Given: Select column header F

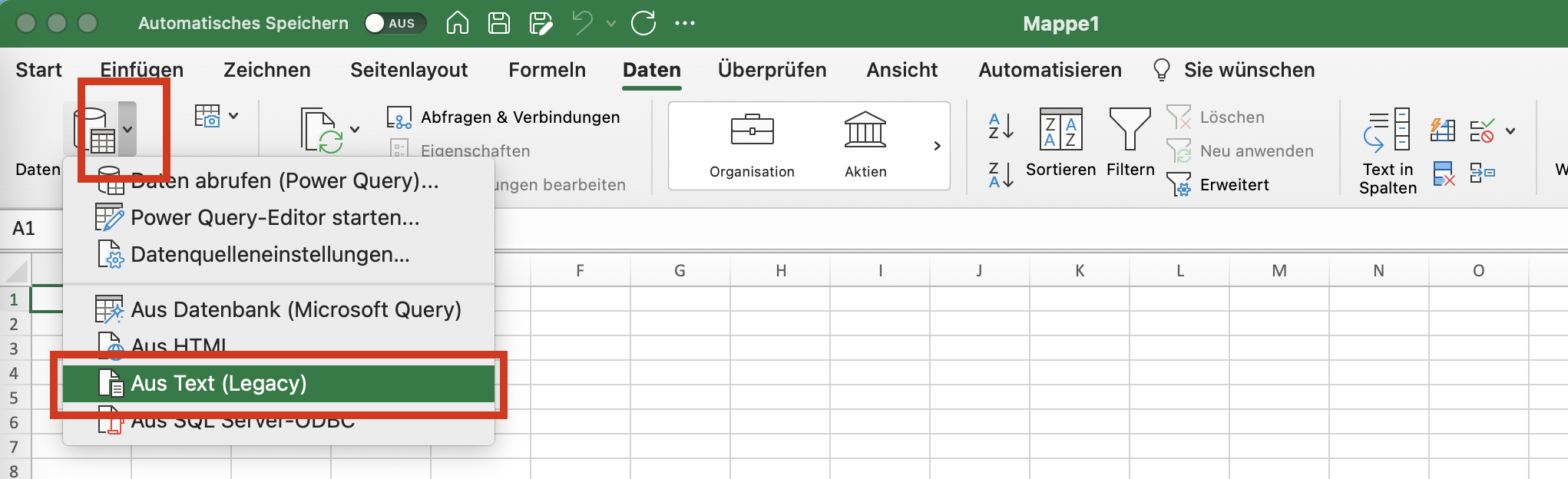Looking at the screenshot, I should pyautogui.click(x=580, y=271).
